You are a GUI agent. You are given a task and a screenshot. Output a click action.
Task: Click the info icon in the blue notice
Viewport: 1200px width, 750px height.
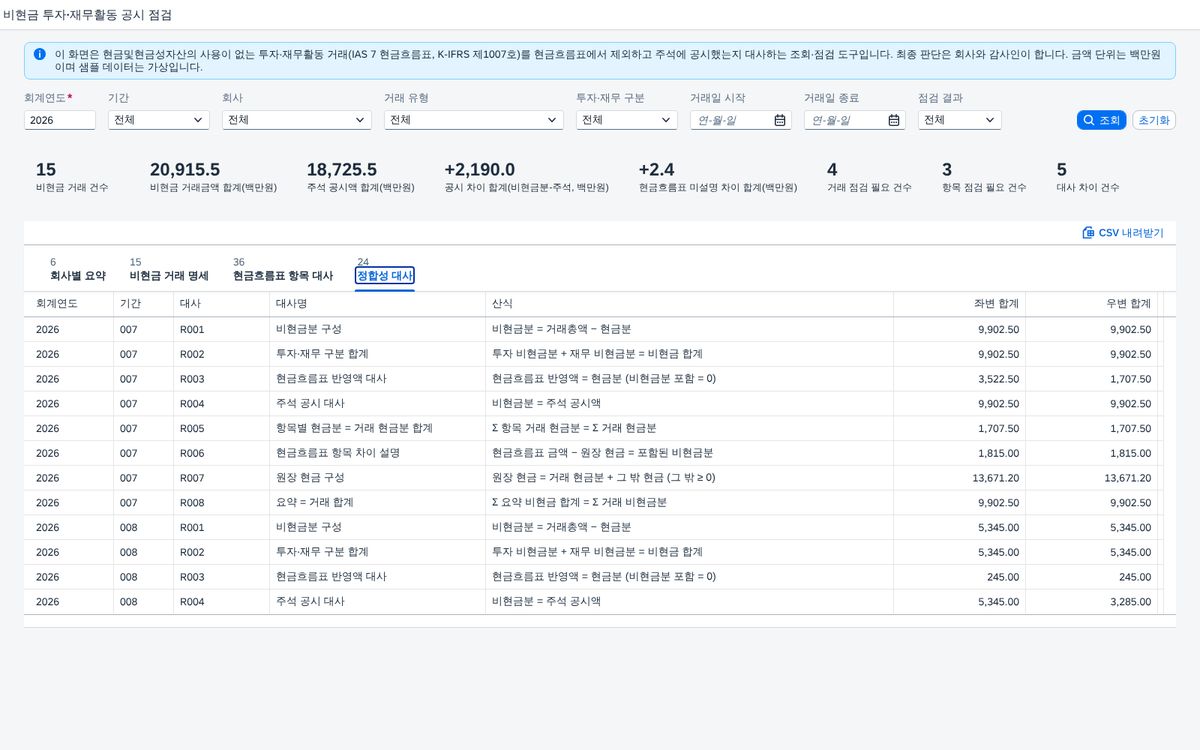coord(39,54)
